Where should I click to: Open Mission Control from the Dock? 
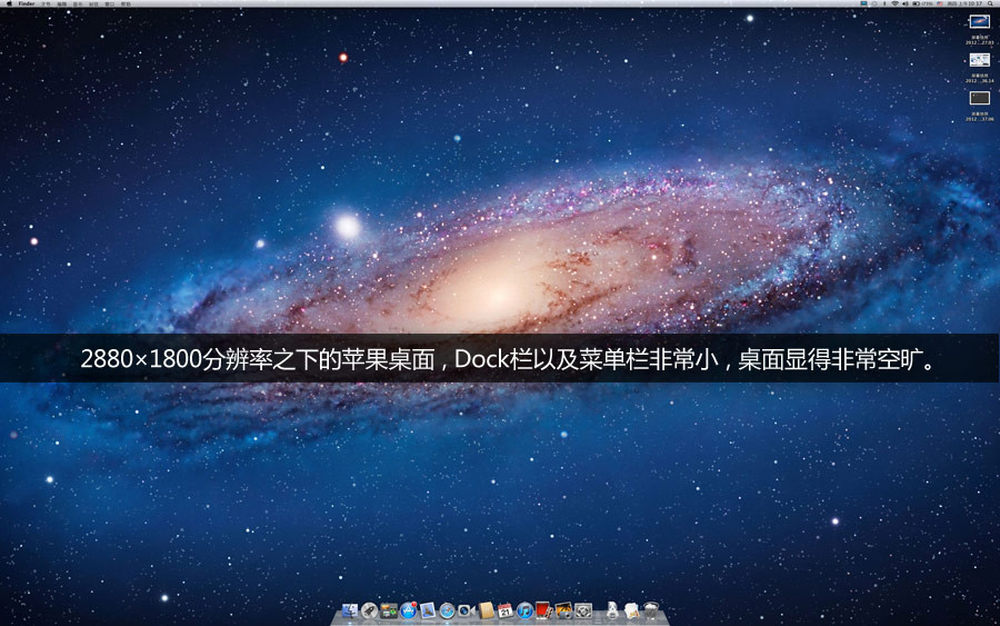coord(388,611)
